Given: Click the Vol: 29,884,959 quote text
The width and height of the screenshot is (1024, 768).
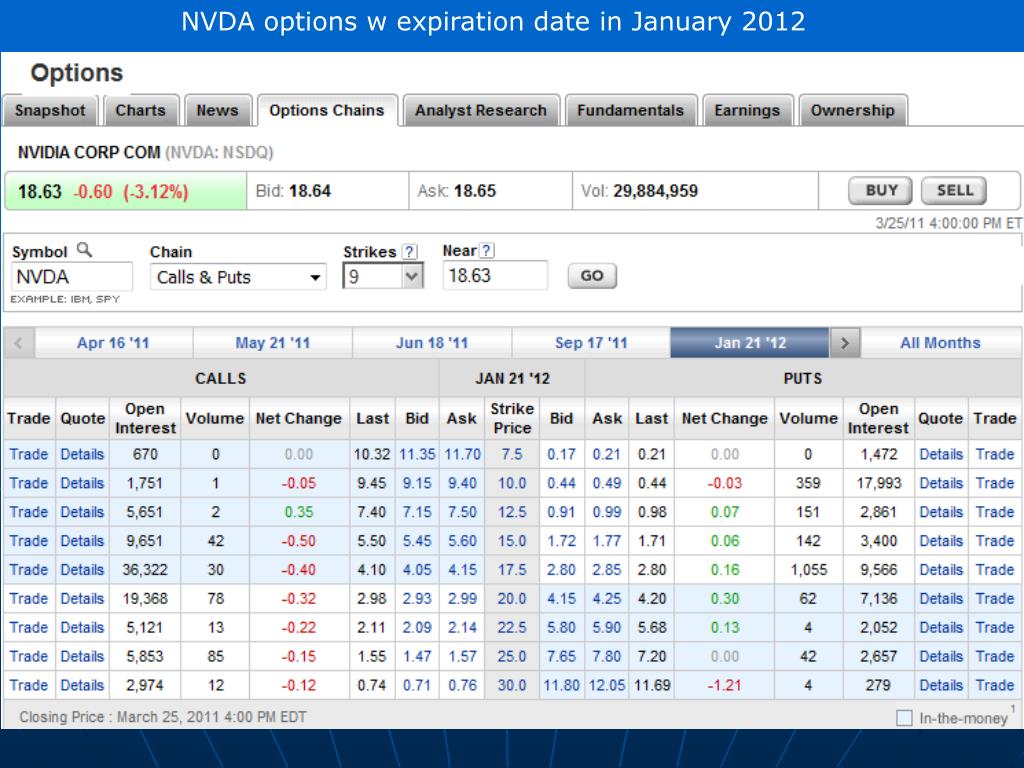Looking at the screenshot, I should coord(639,191).
